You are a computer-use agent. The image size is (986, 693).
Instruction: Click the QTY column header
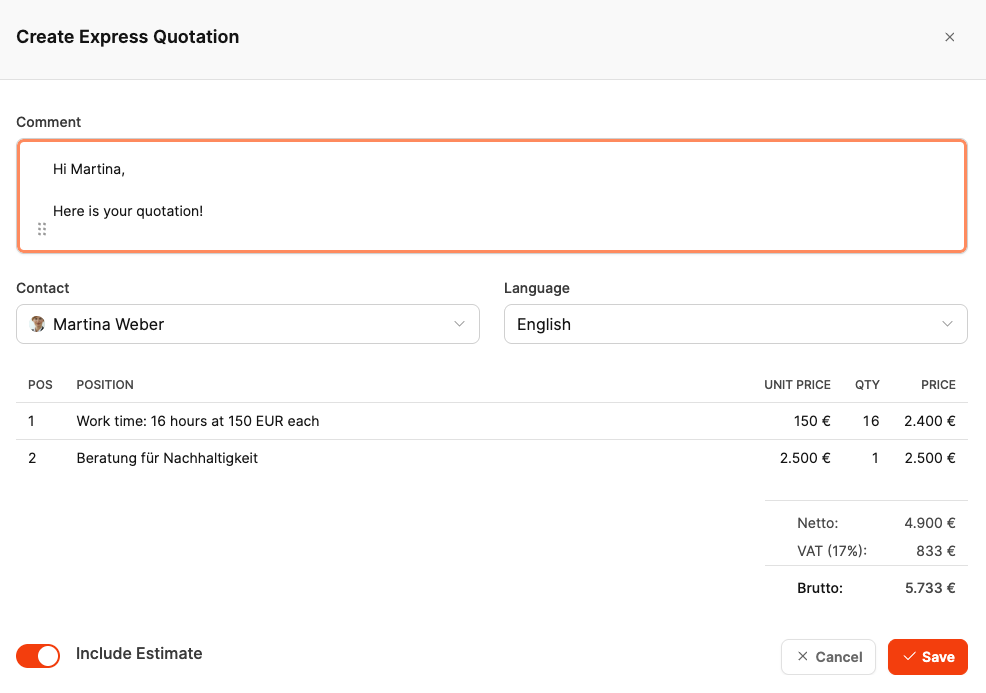tap(867, 385)
